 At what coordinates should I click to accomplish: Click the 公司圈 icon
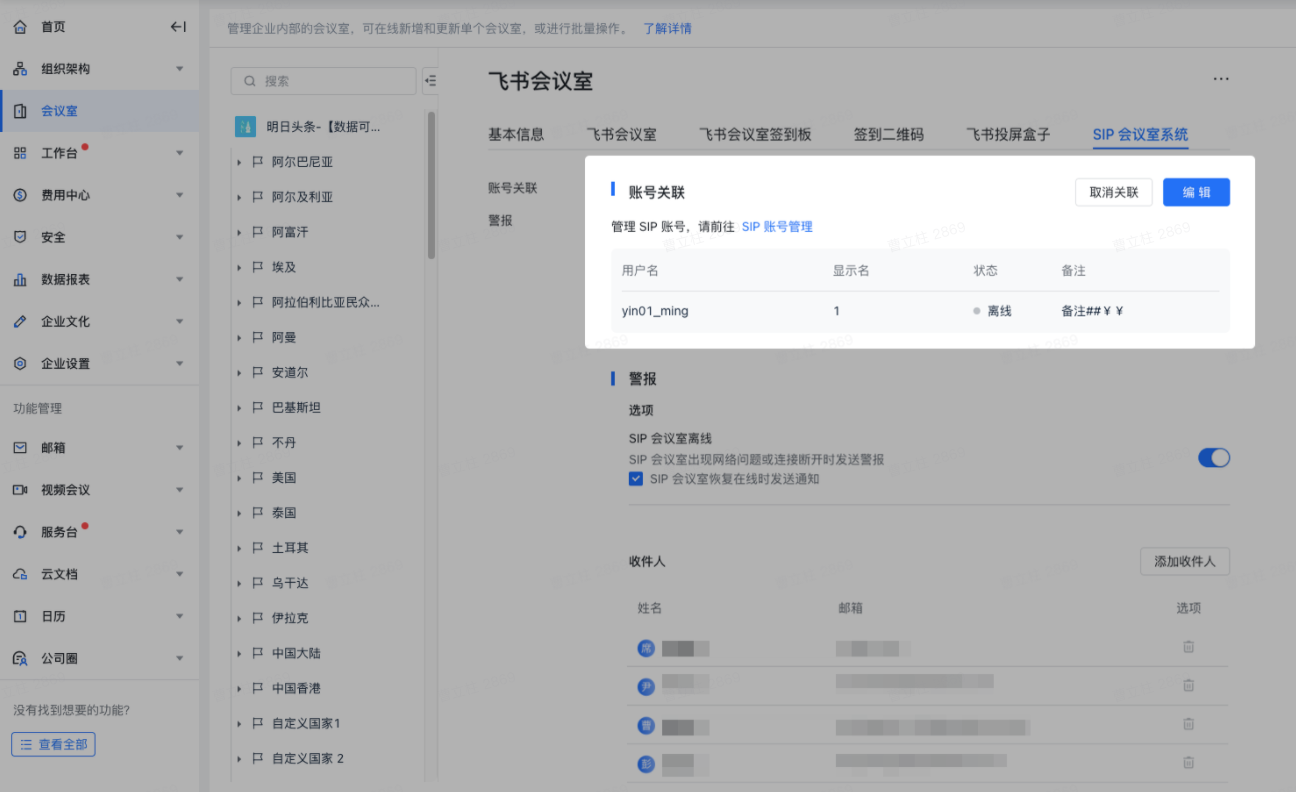tap(20, 658)
